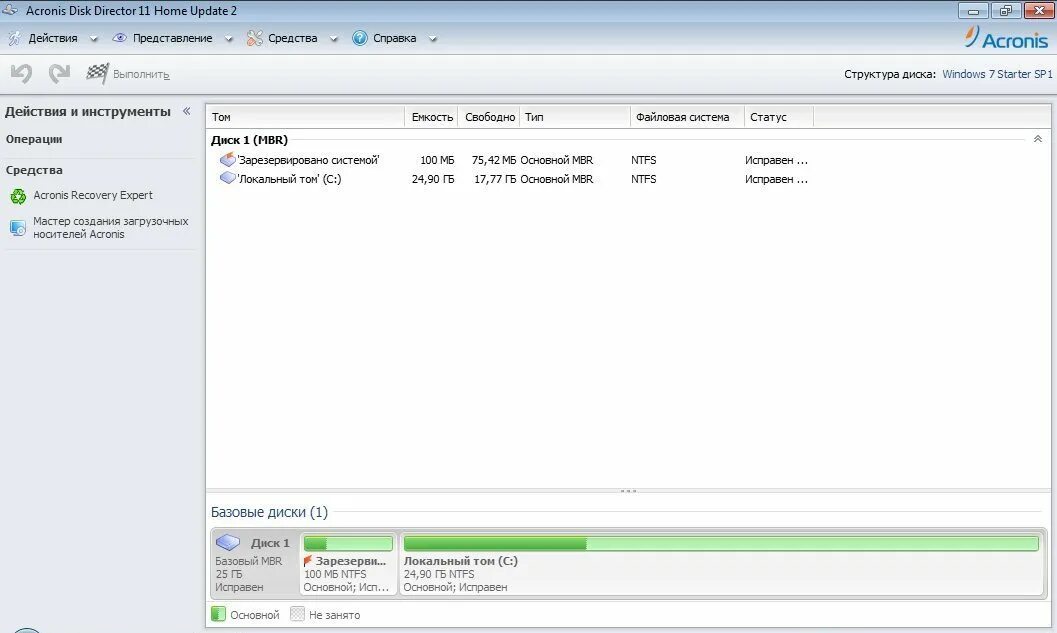1057x633 pixels.
Task: Click the Actions menu runner icon
Action: [x=14, y=38]
